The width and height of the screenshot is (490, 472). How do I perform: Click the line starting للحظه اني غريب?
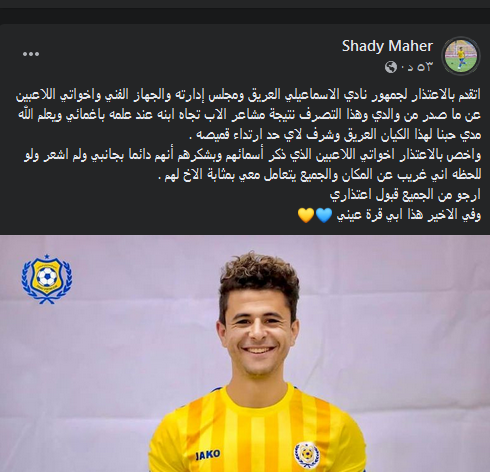point(319,175)
